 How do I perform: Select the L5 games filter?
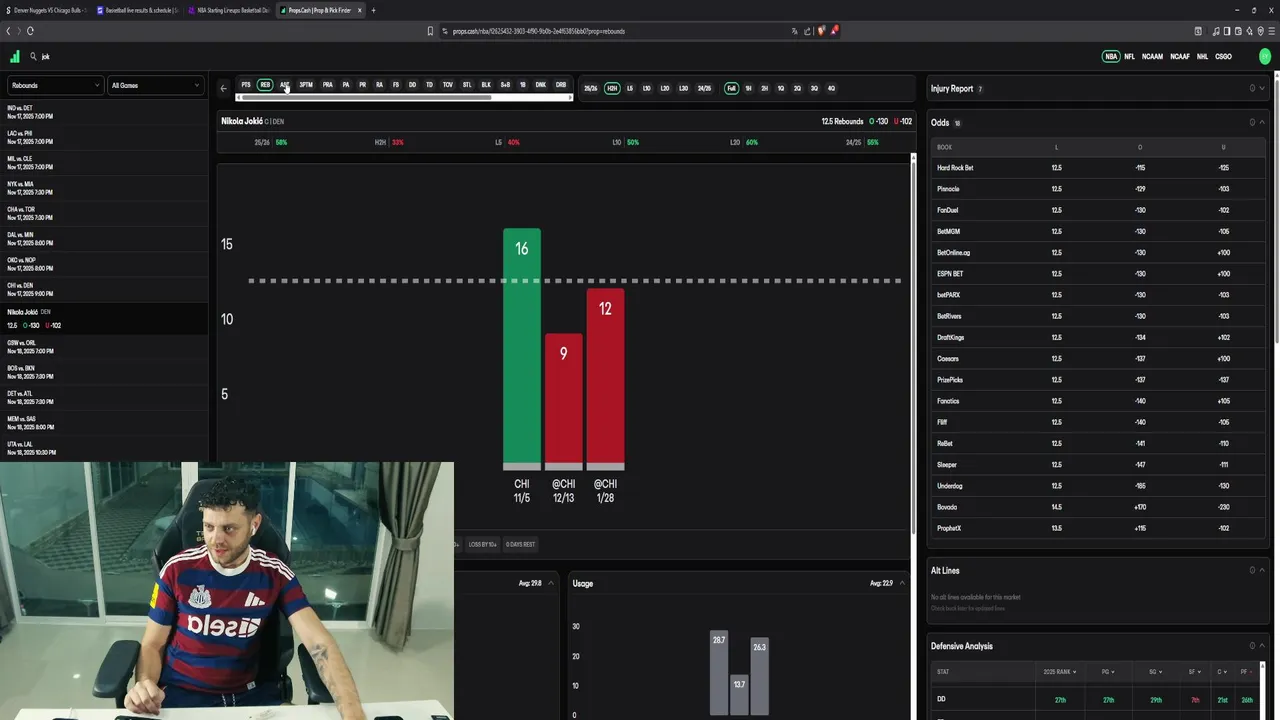coord(630,88)
